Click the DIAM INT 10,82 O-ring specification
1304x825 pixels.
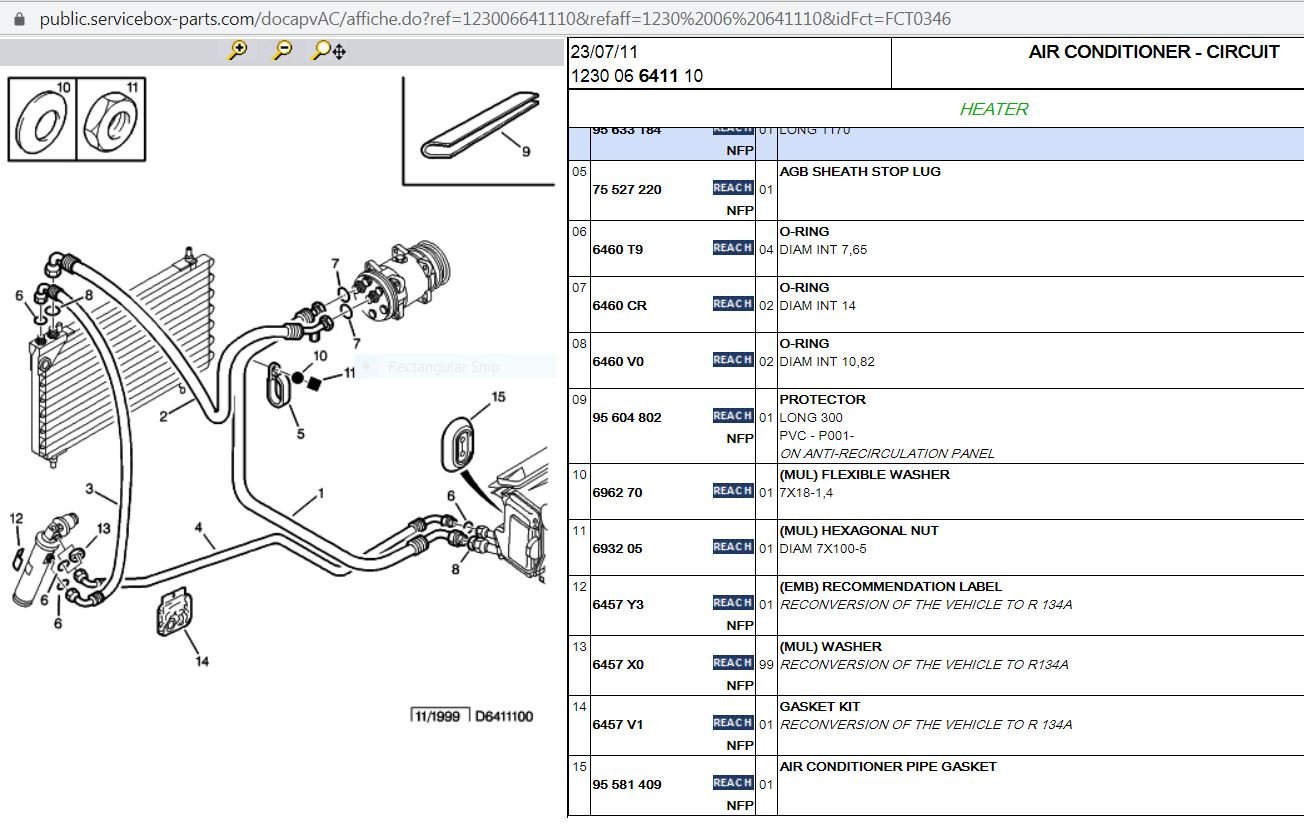pos(828,362)
